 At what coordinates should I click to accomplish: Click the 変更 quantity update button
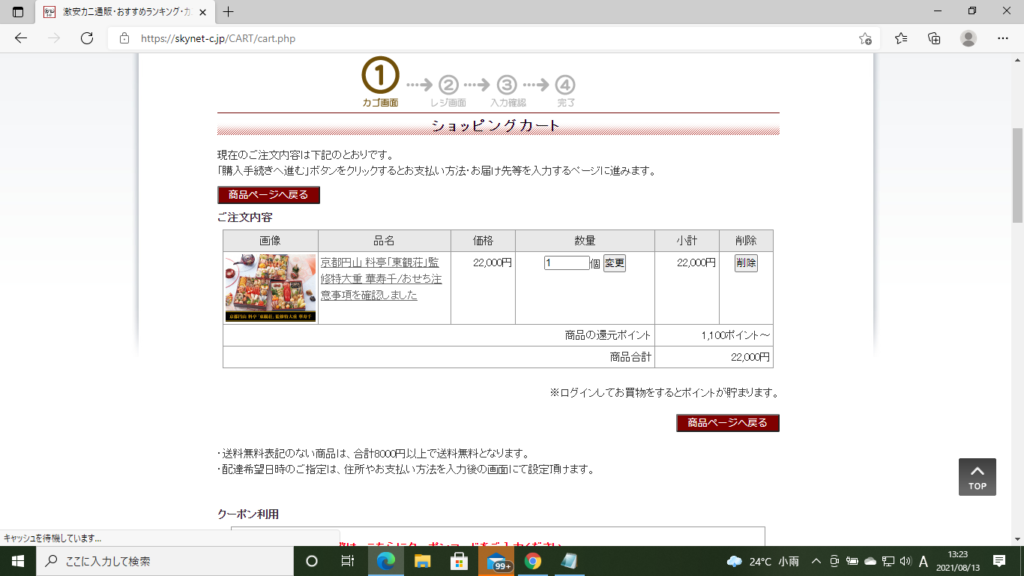[614, 263]
